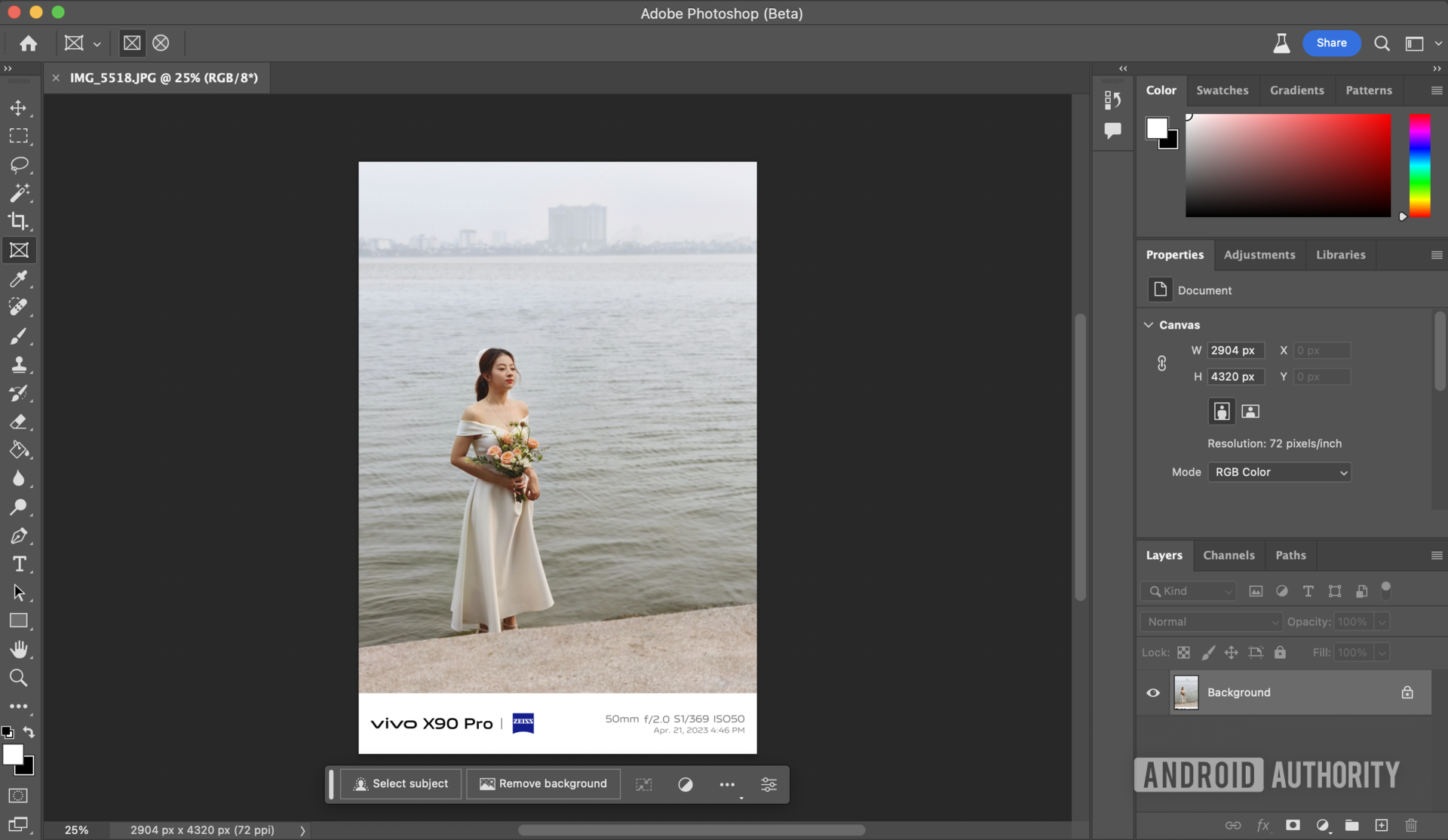This screenshot has width=1448, height=840.
Task: Click the rainbow hue slider strip
Action: coord(1420,166)
